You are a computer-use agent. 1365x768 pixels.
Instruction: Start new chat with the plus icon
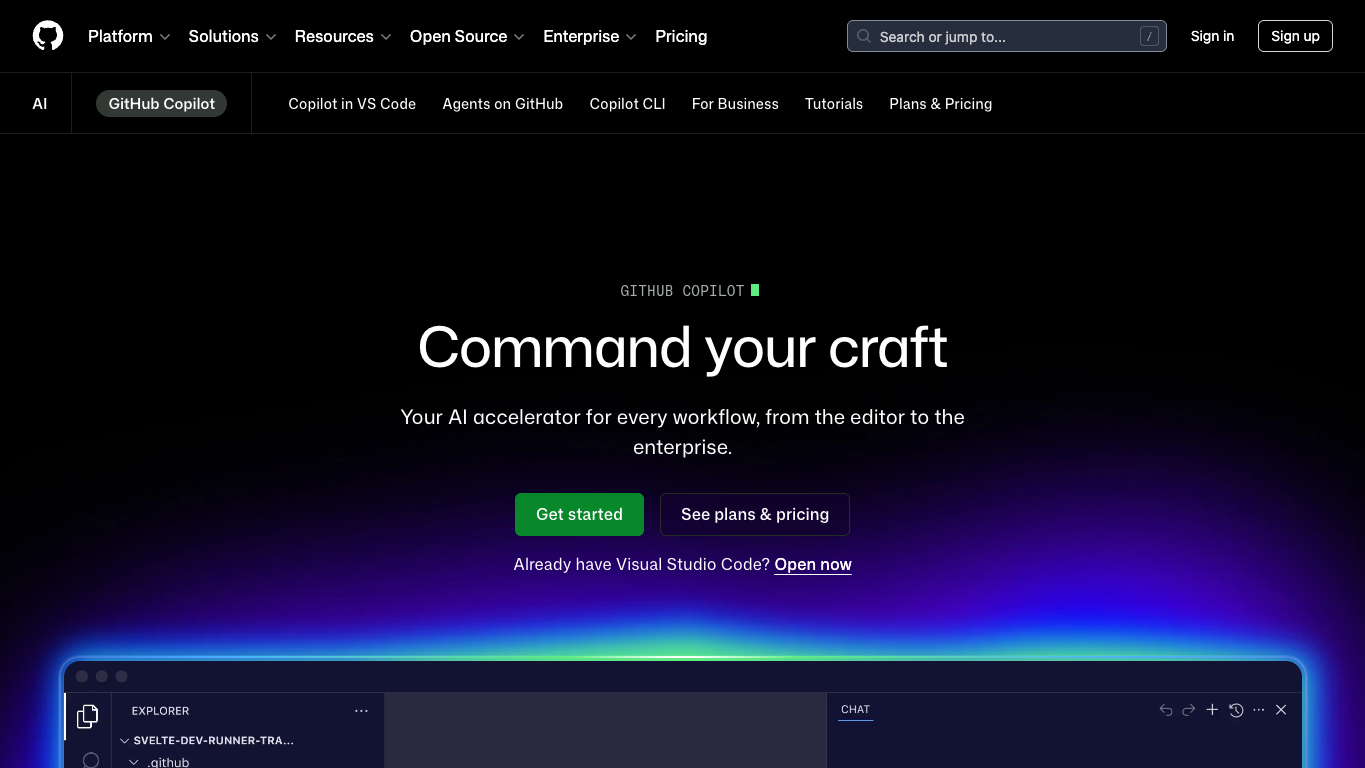click(x=1212, y=710)
